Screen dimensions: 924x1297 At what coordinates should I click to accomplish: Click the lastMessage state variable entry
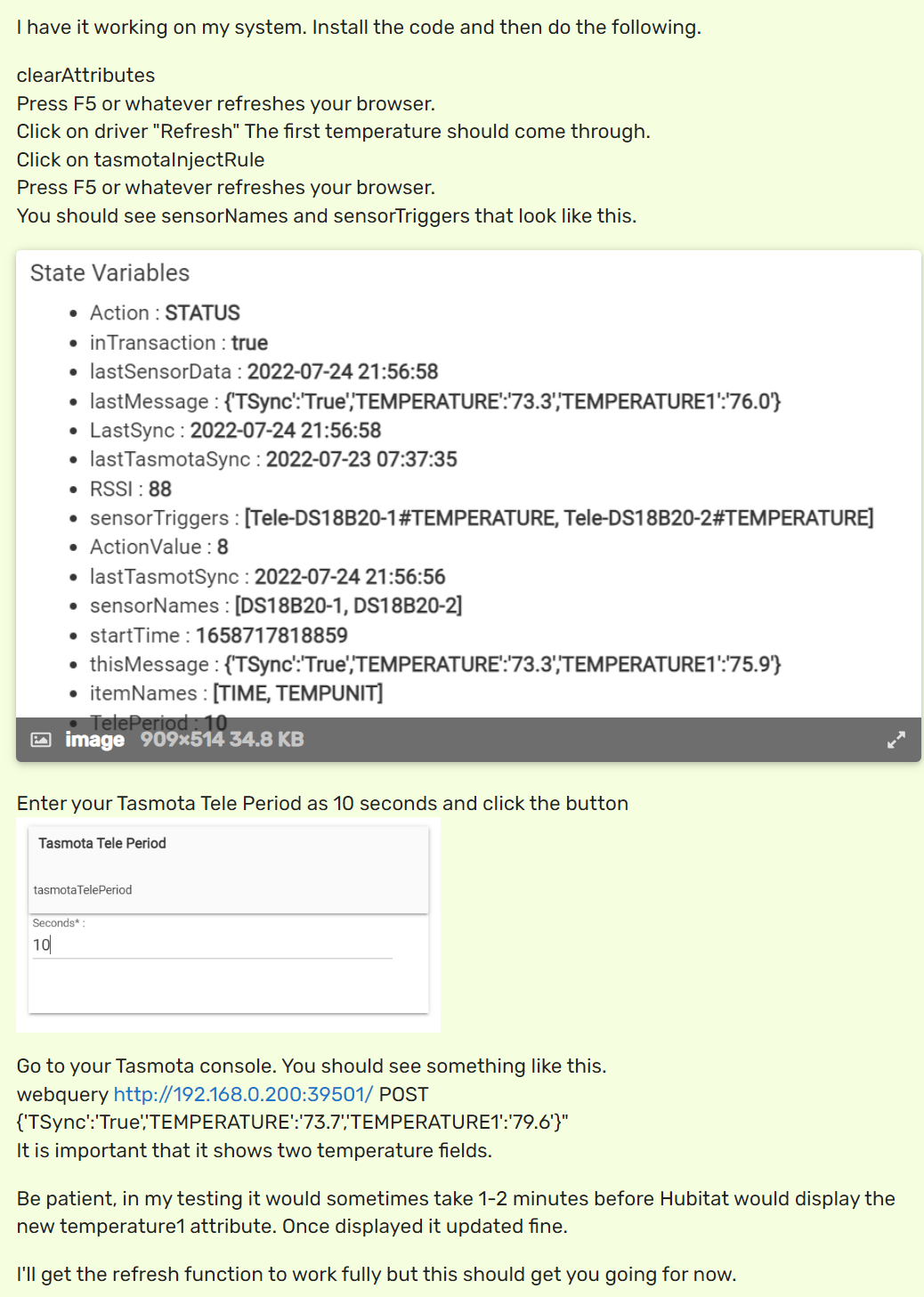click(435, 401)
